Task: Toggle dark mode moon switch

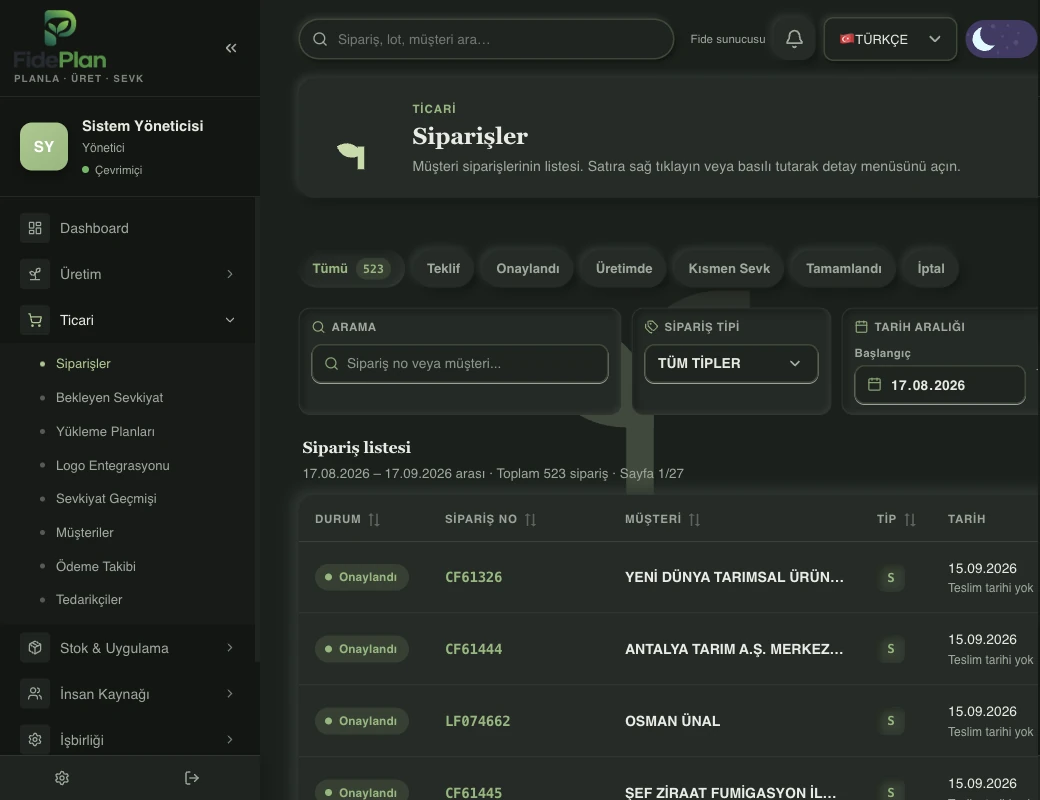Action: click(1002, 39)
